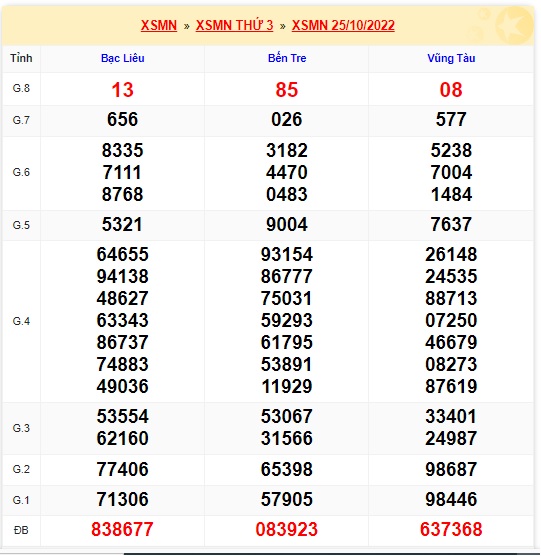Select the G.4 row label
This screenshot has height=556, width=541.
(x=21, y=321)
